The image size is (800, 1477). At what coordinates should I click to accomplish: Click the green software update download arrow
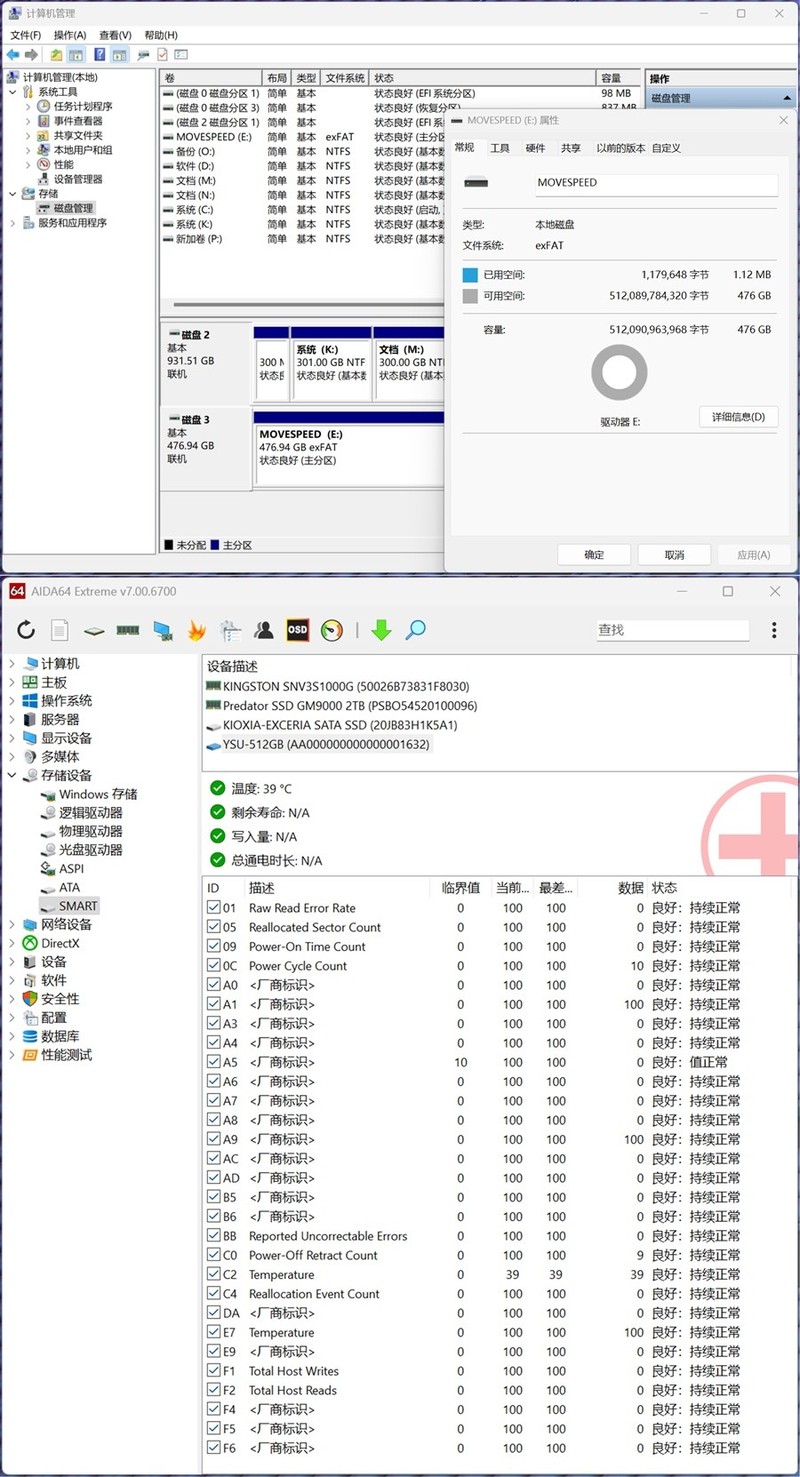click(380, 630)
